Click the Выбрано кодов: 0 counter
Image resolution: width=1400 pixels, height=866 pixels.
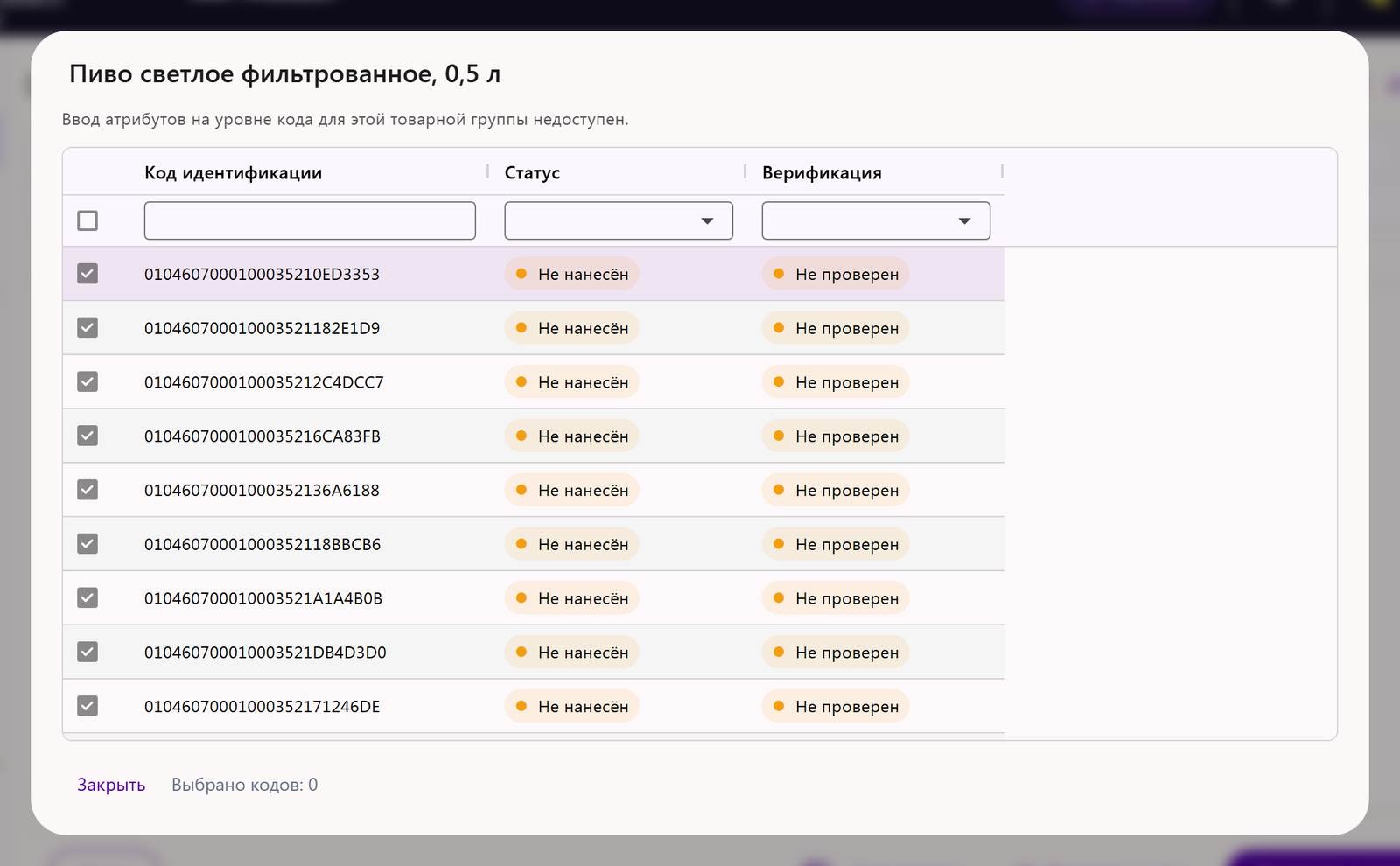point(244,785)
